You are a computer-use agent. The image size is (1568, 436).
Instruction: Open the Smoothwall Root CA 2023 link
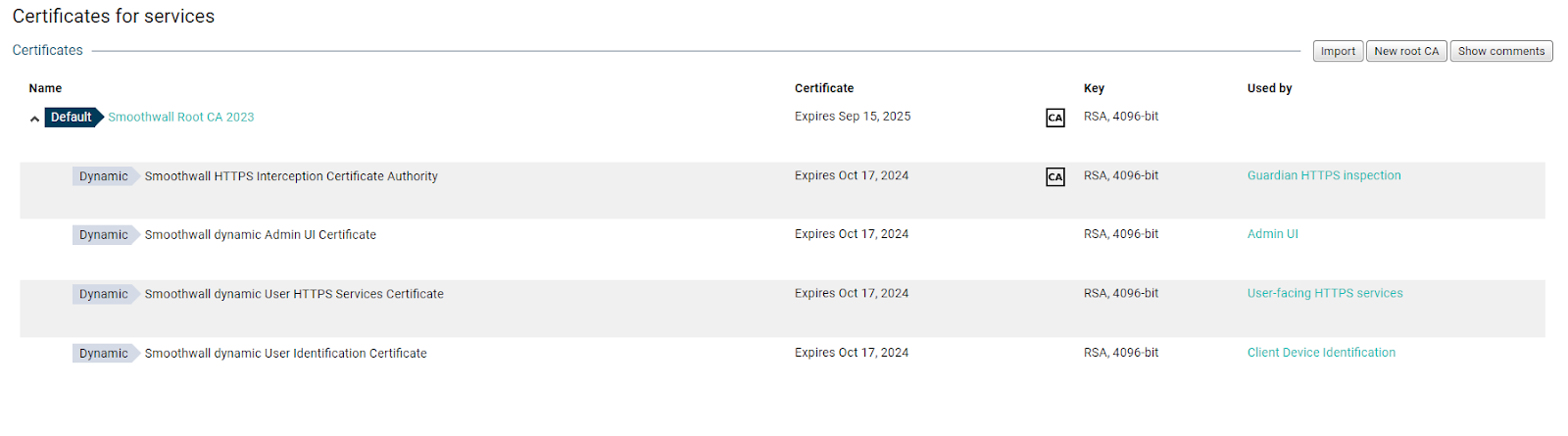181,118
